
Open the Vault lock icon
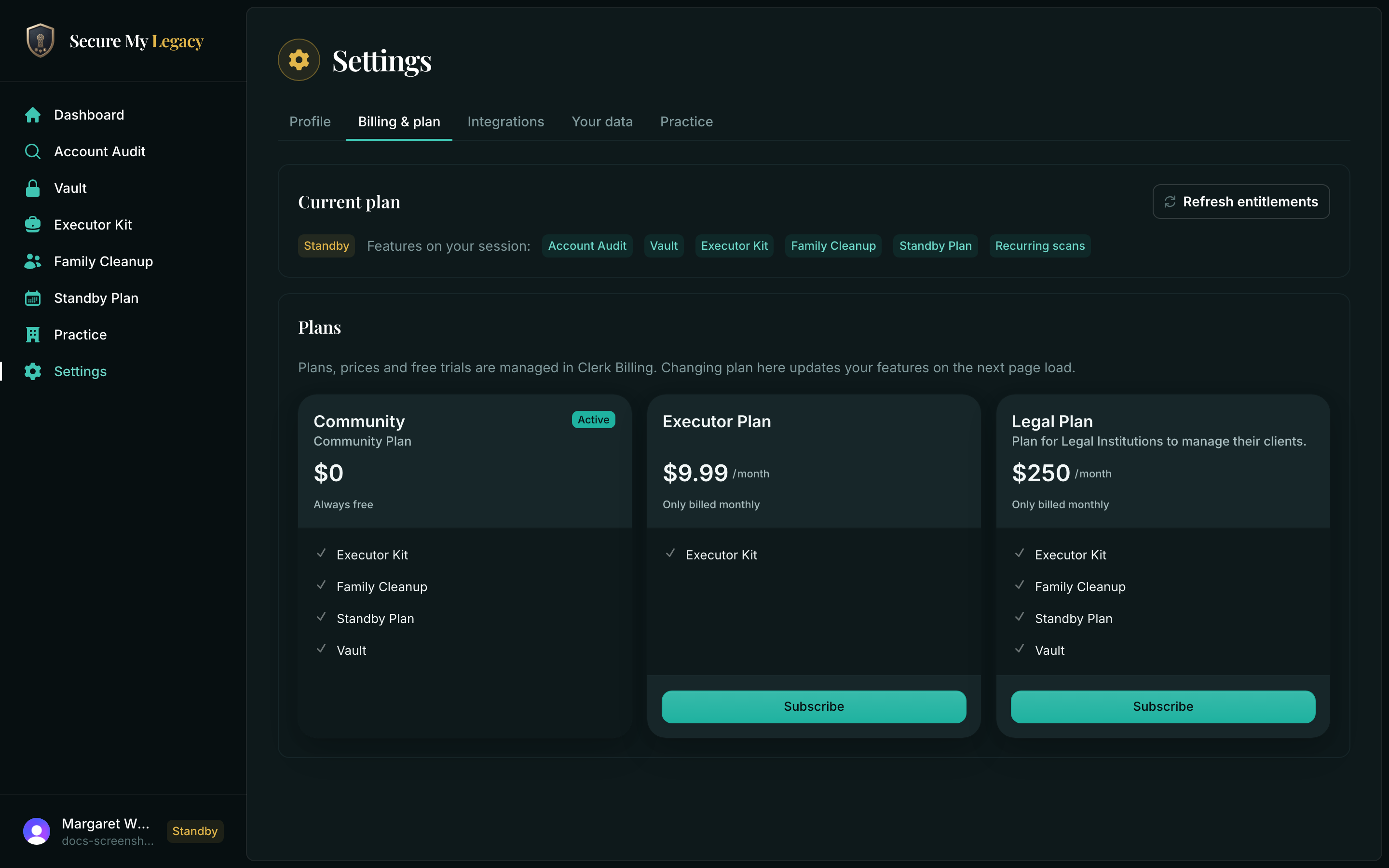click(33, 188)
